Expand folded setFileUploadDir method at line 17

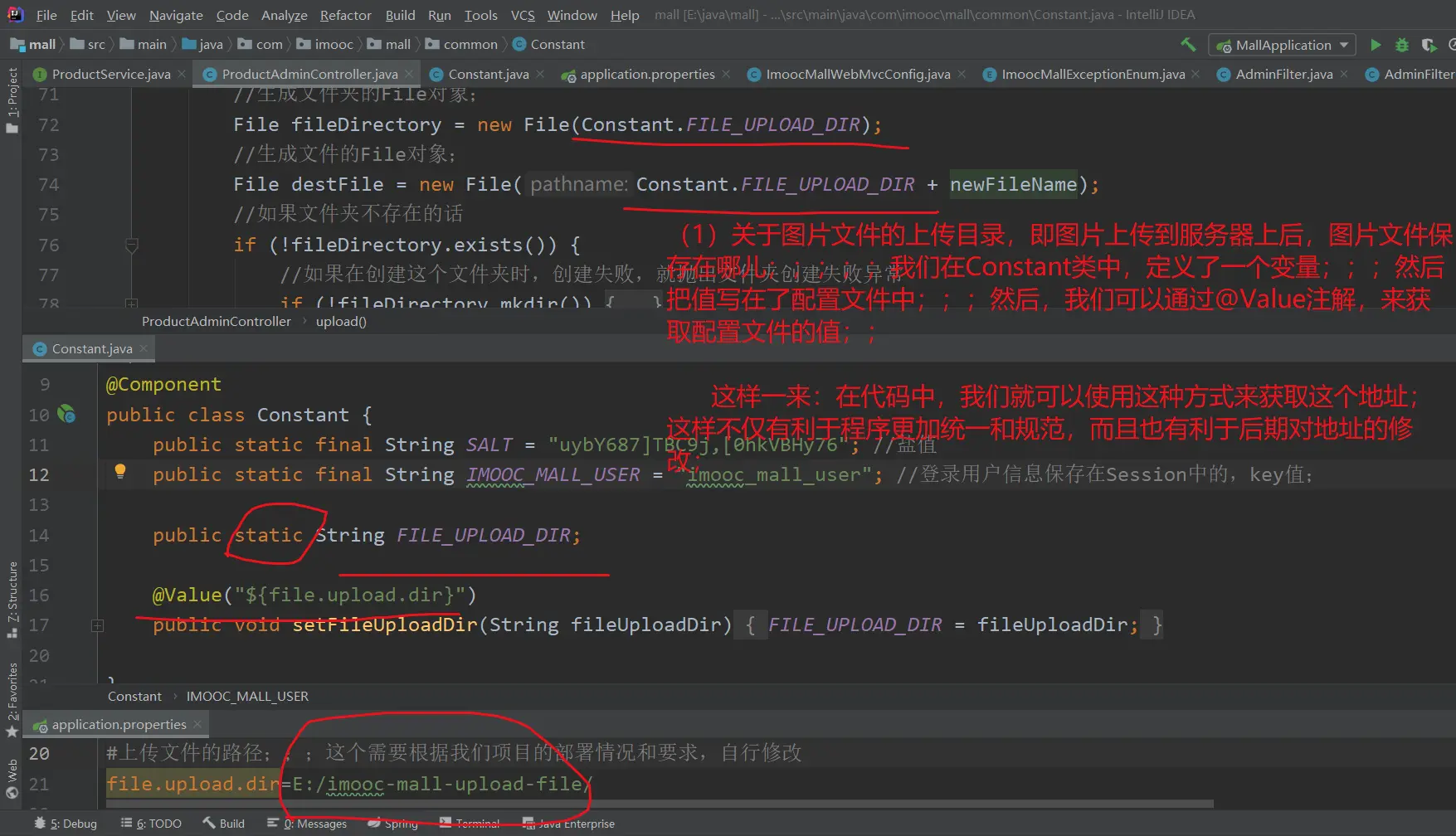click(x=97, y=625)
